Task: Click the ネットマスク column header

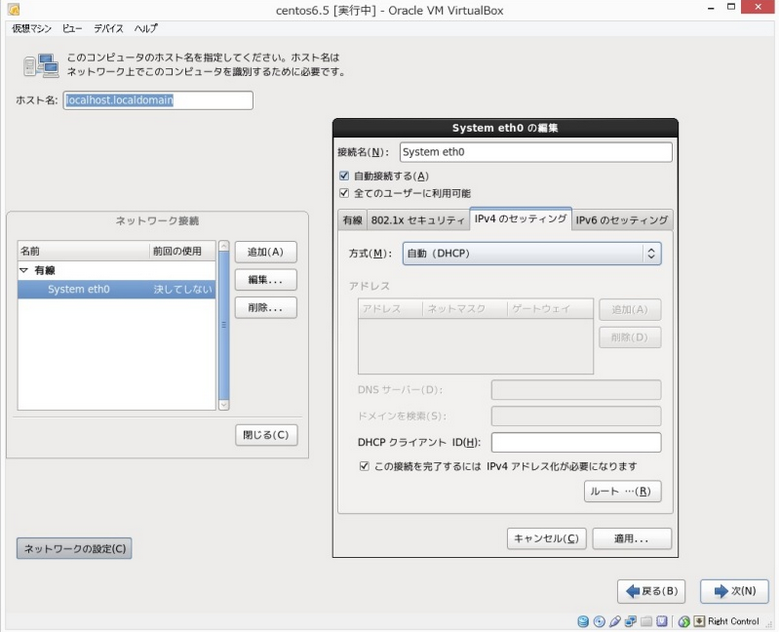Action: [465, 309]
